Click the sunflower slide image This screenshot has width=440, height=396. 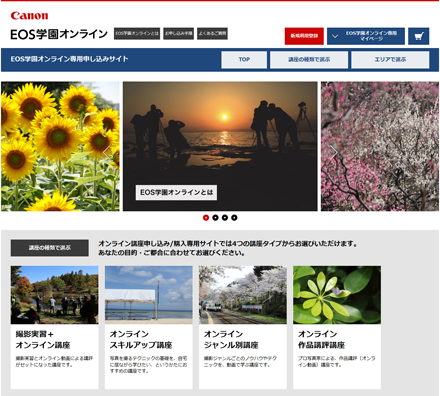60,146
